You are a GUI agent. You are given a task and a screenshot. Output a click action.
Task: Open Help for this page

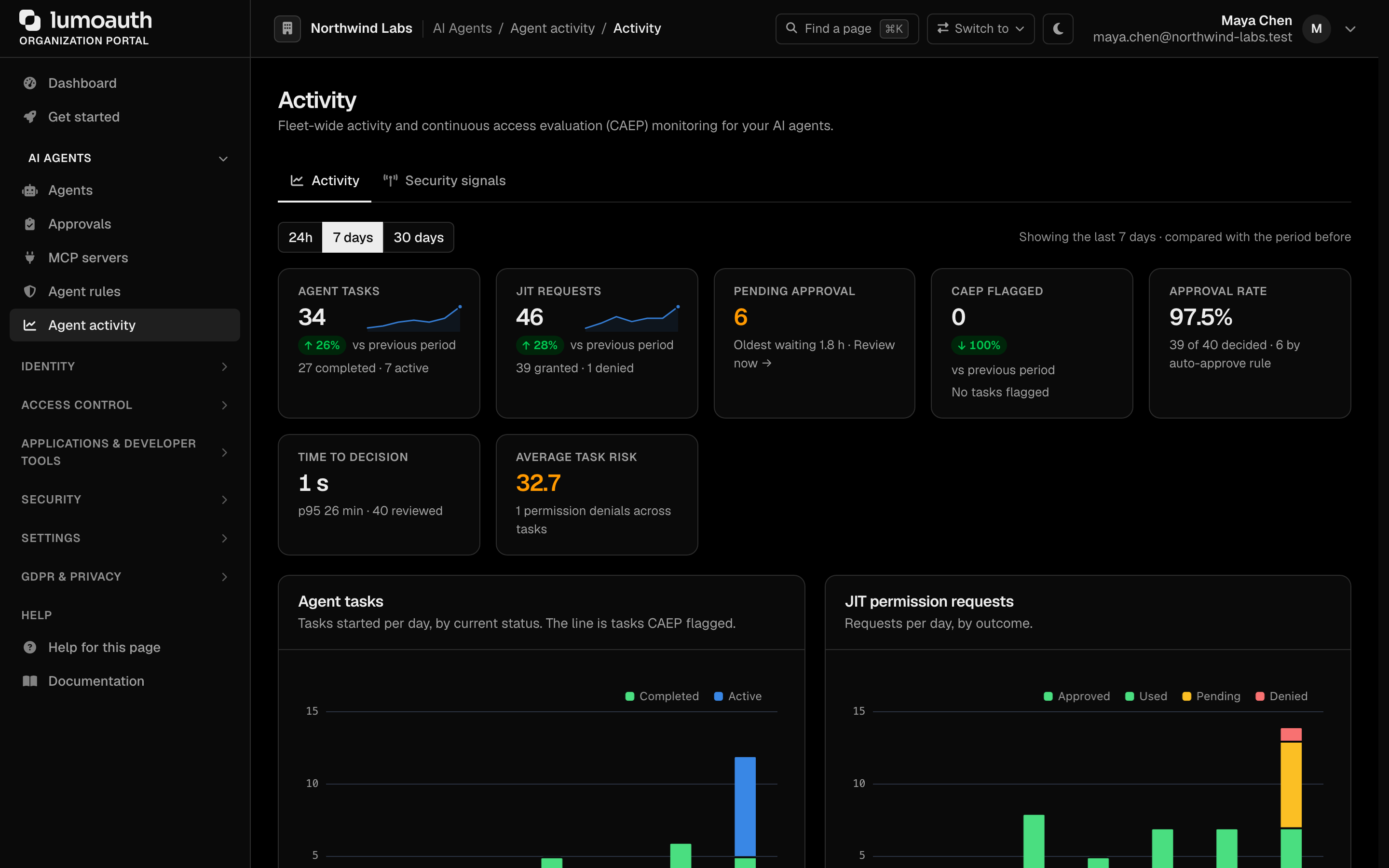[124, 647]
